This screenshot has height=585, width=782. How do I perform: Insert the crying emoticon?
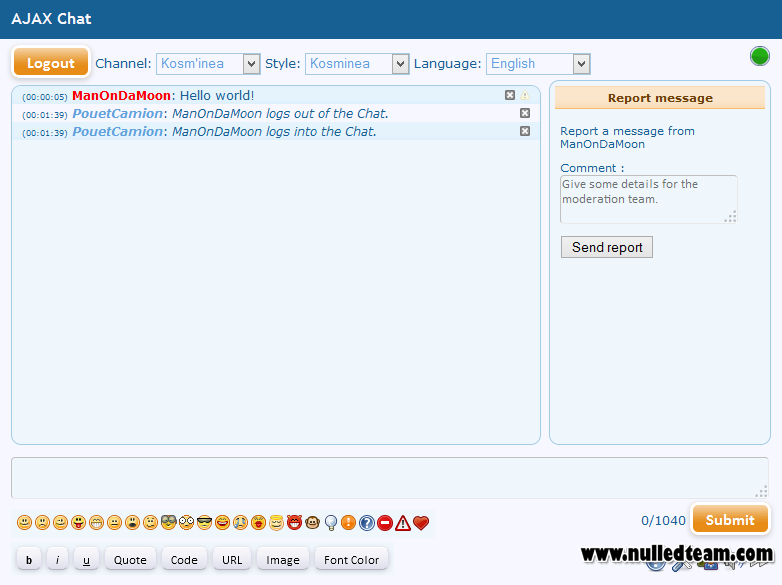pos(240,522)
